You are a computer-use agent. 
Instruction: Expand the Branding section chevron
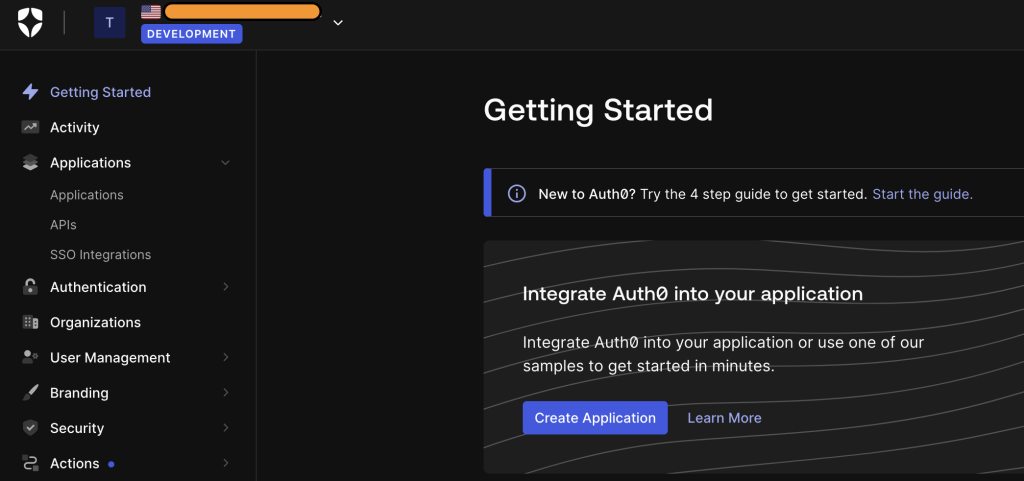click(x=226, y=392)
